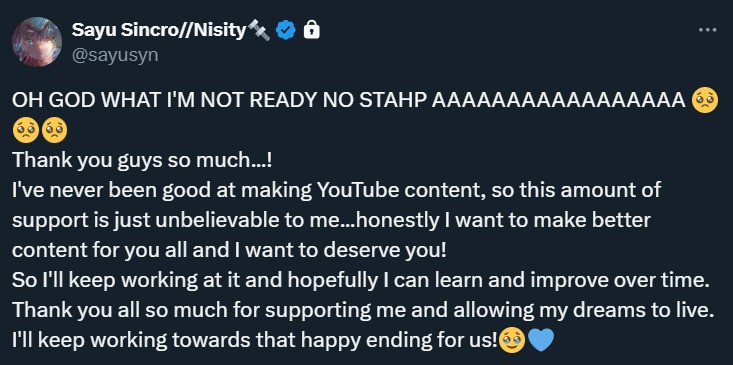733x365 pixels.
Task: Click the second pleading emoji on second line
Action: click(54, 130)
